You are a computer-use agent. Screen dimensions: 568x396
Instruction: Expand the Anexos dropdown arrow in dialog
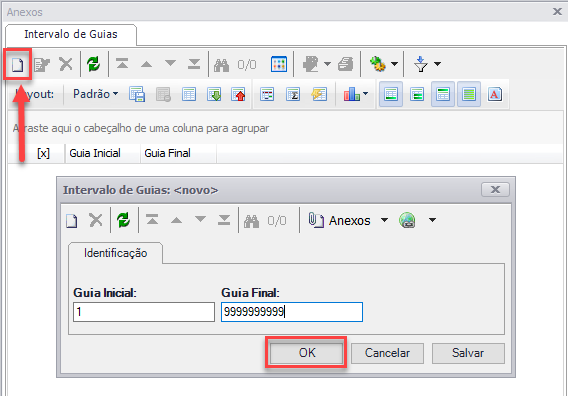coord(384,220)
